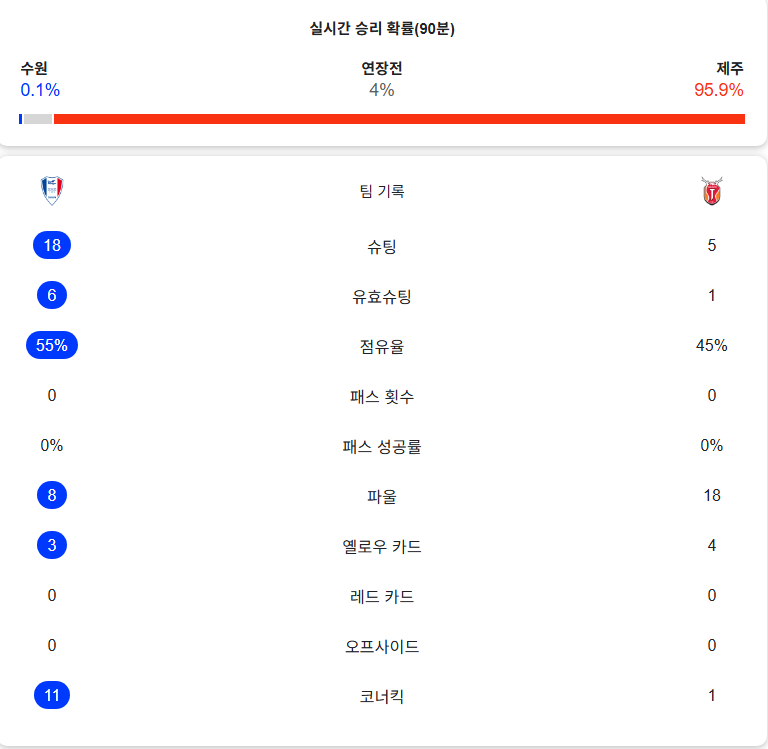This screenshot has height=749, width=768.
Task: Click the blue 8 fouls badge
Action: 52,495
